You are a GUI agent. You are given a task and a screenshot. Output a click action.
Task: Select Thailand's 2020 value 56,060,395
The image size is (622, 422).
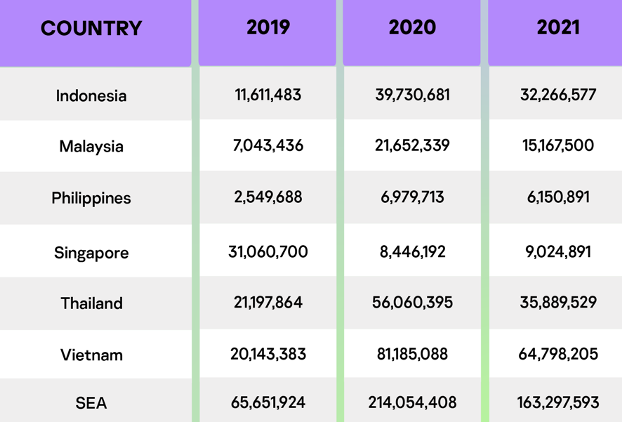[x=412, y=303]
